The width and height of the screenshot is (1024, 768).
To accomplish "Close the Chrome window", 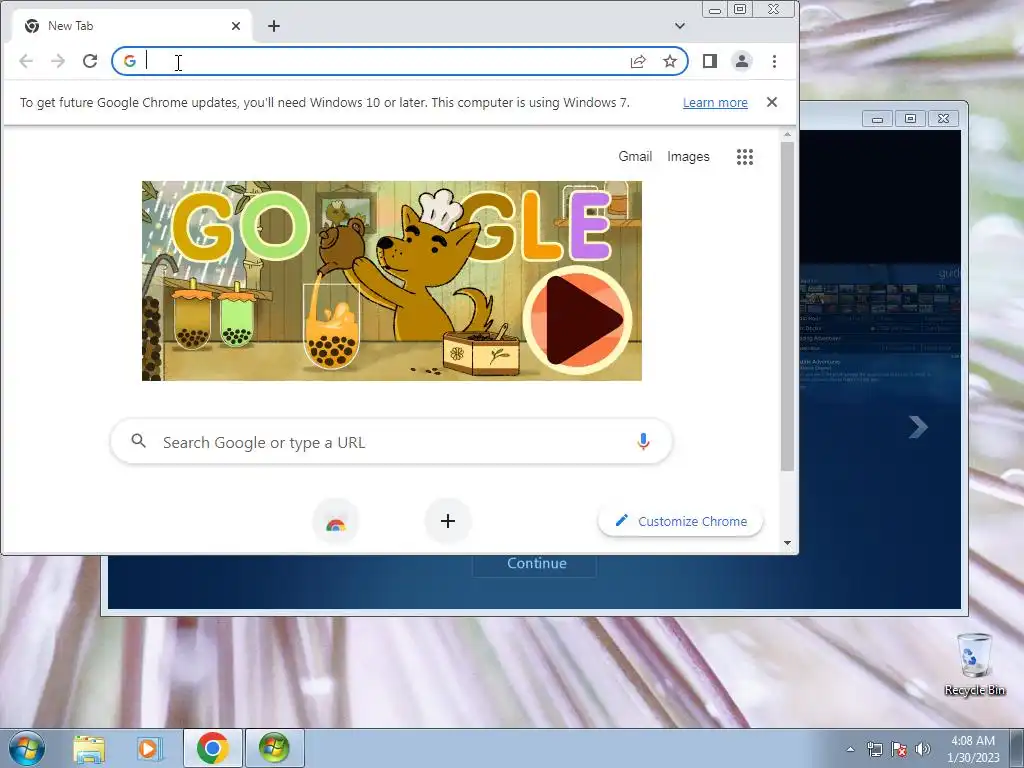I will coord(774,9).
